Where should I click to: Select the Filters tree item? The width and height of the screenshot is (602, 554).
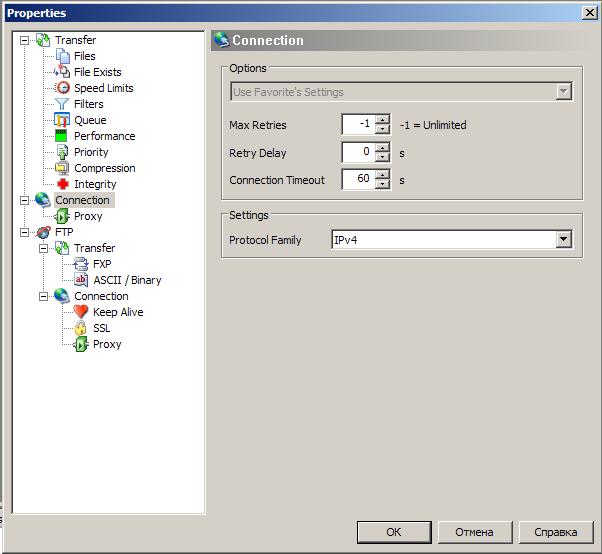[89, 104]
